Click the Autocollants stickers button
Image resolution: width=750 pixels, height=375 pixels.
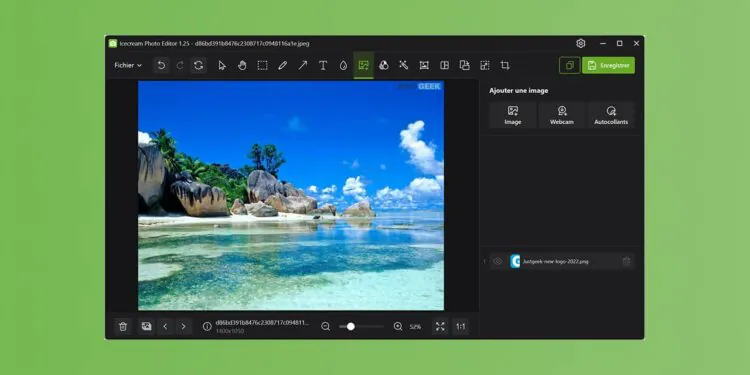(611, 115)
